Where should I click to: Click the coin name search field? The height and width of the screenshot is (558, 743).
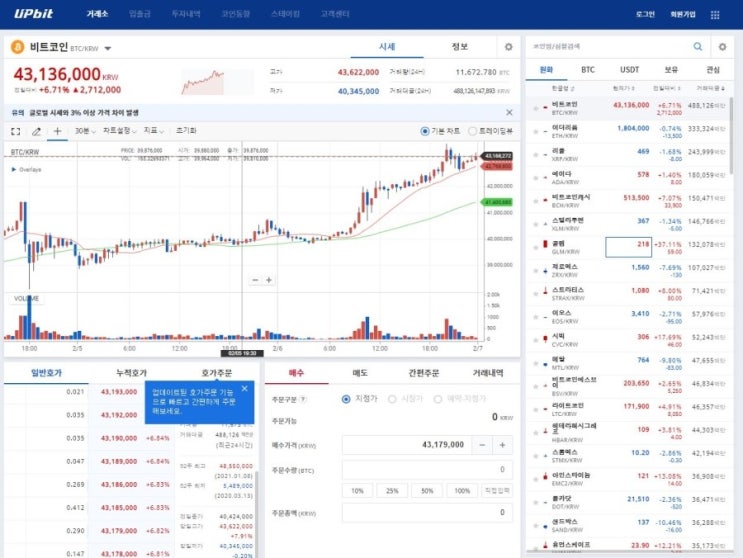(609, 46)
